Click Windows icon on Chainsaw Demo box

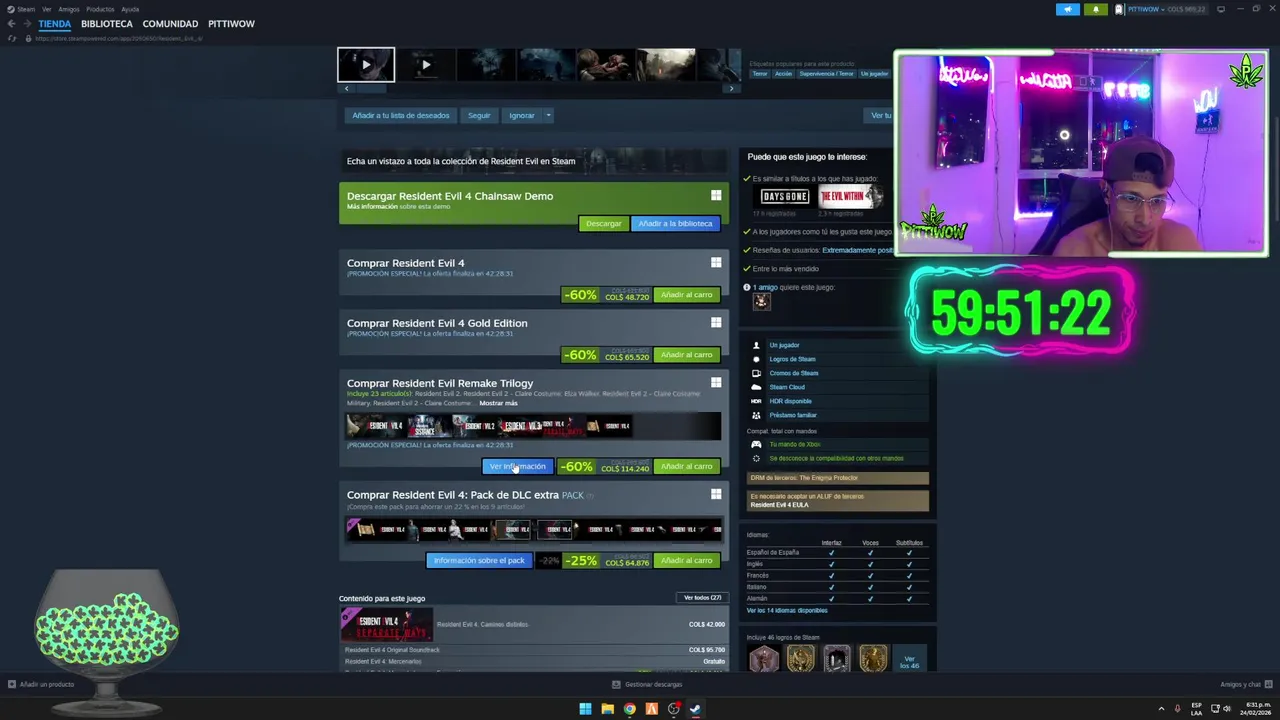[x=716, y=196]
